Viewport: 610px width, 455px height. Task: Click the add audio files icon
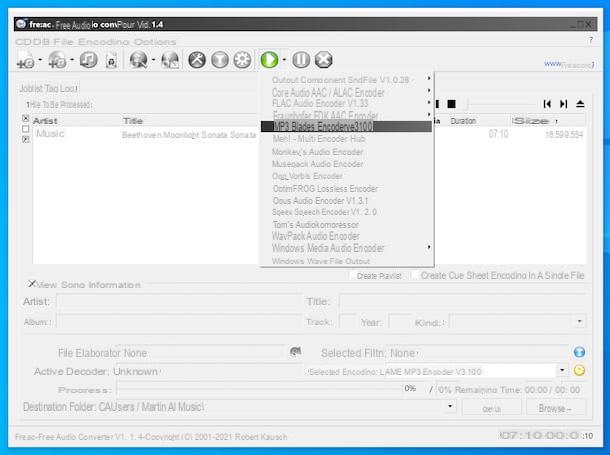point(25,60)
